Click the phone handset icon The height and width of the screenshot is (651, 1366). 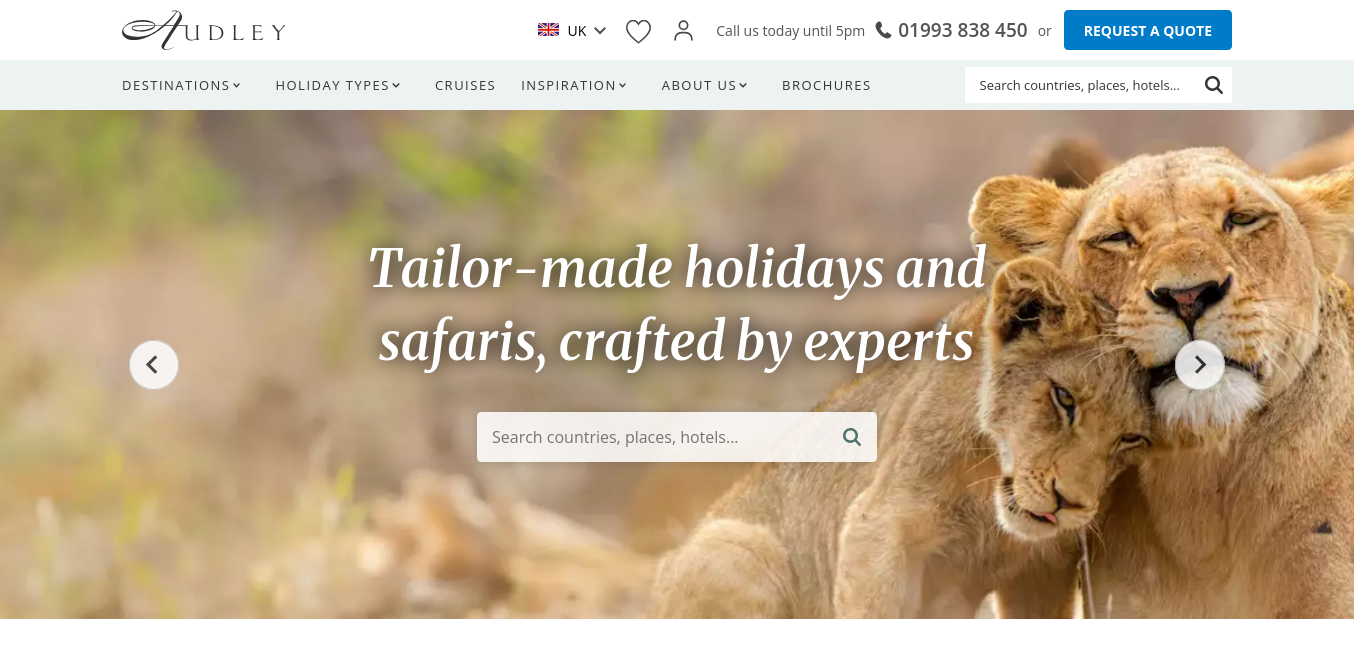[x=883, y=30]
